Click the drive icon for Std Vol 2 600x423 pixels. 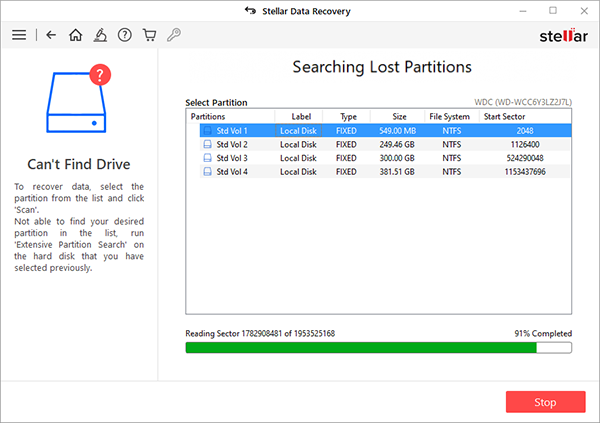[207, 144]
